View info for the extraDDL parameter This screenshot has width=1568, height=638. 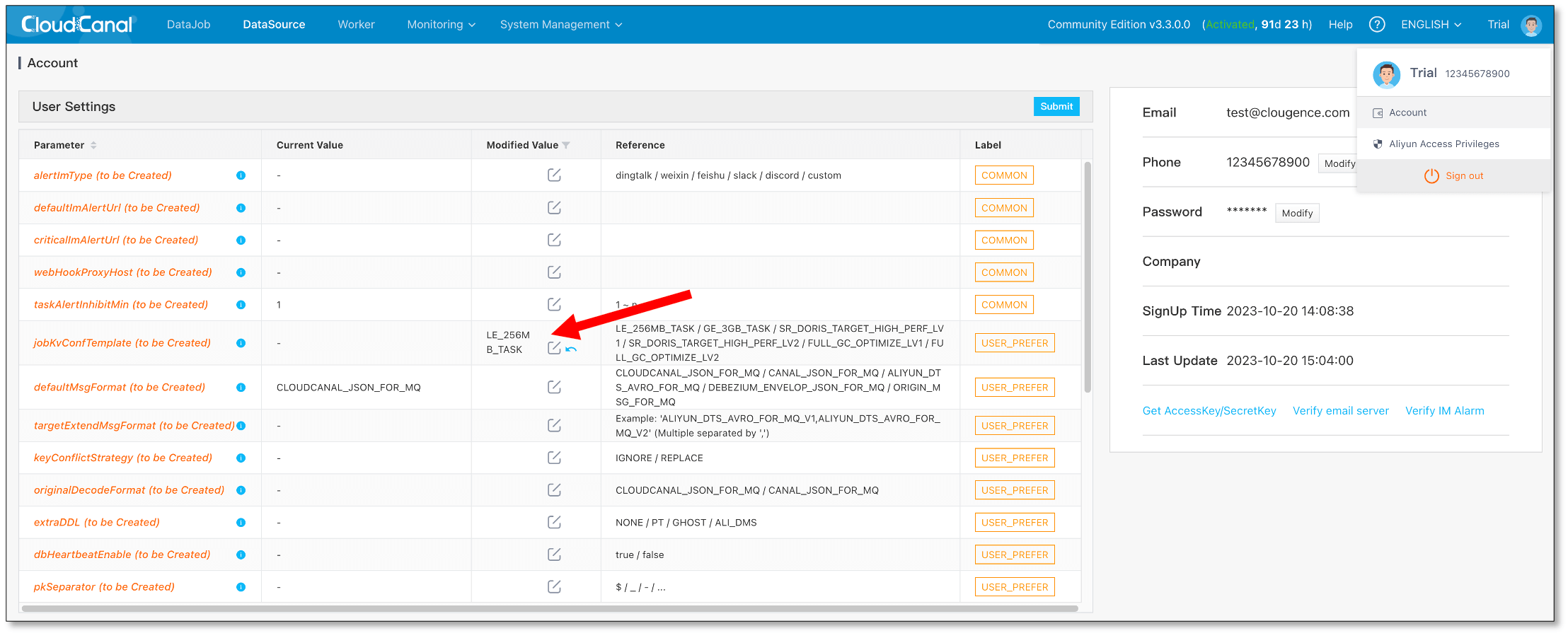click(241, 522)
